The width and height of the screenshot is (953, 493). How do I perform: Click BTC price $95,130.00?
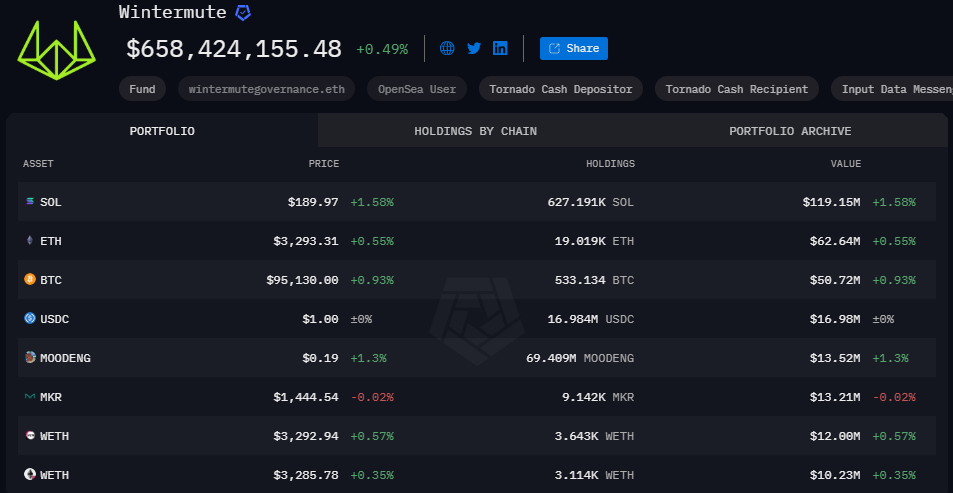point(302,280)
